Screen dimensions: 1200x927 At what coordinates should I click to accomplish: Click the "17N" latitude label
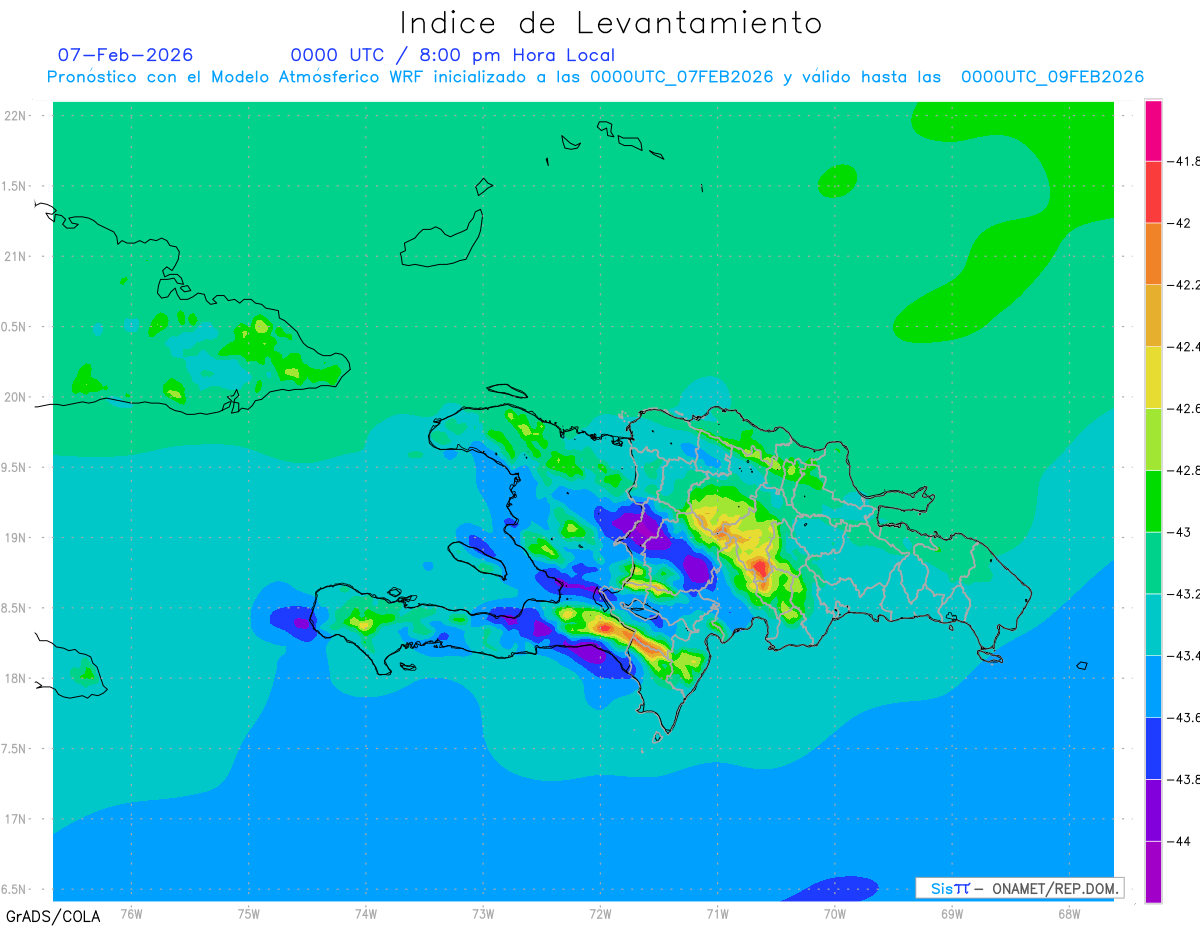pos(15,819)
